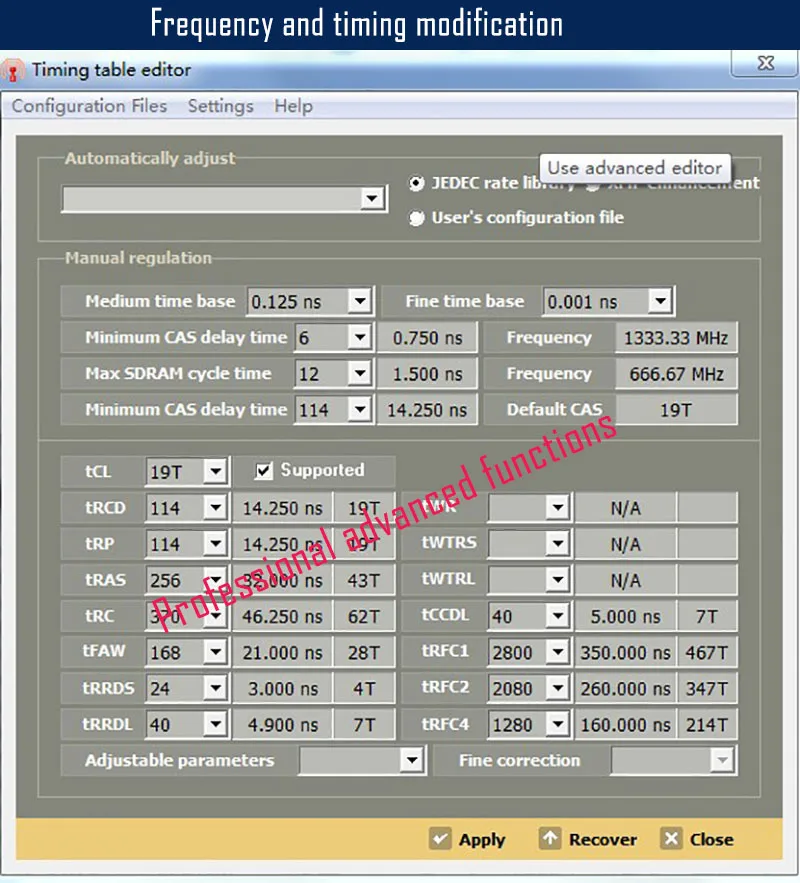Expand the tRFC1 value dropdown
This screenshot has width=800, height=883.
pos(557,653)
